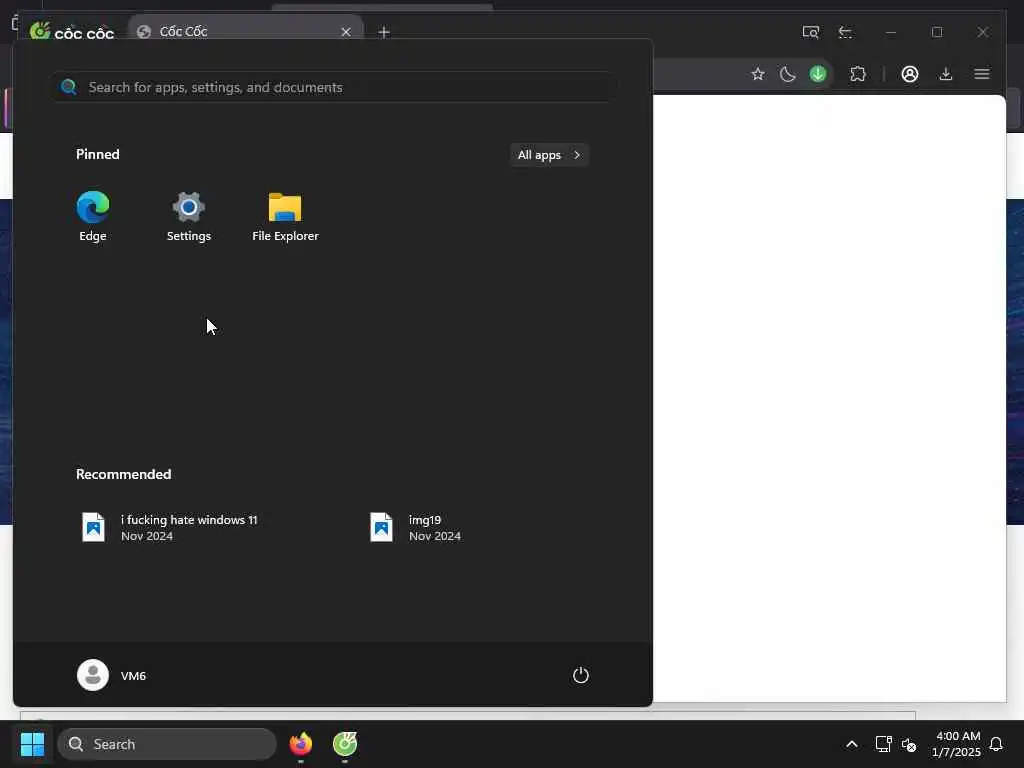This screenshot has width=1024, height=768.
Task: Expand the All apps list
Action: click(549, 155)
